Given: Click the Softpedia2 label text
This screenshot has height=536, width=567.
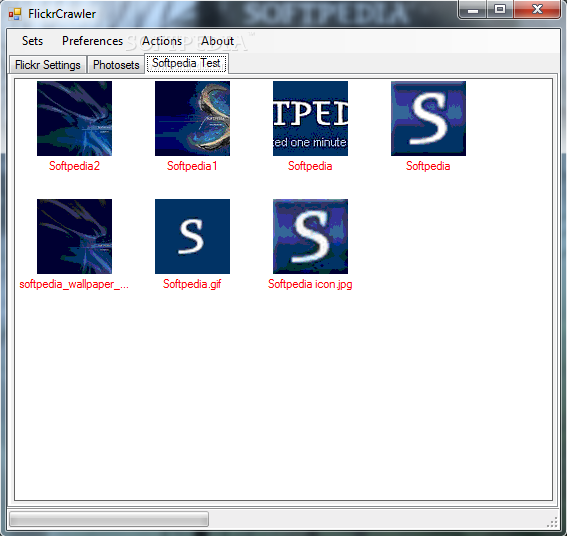Looking at the screenshot, I should click(74, 166).
